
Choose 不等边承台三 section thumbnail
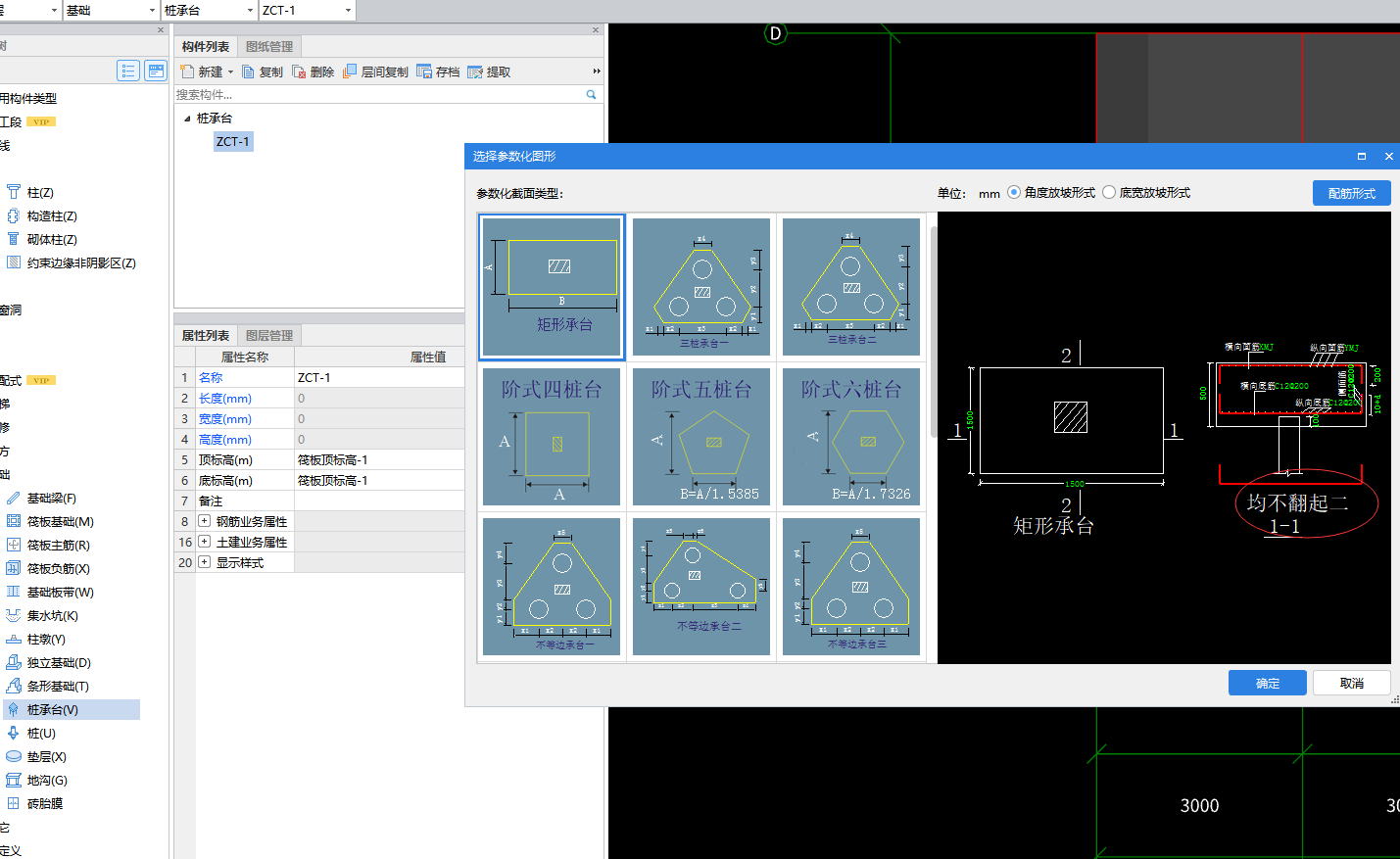pos(851,587)
